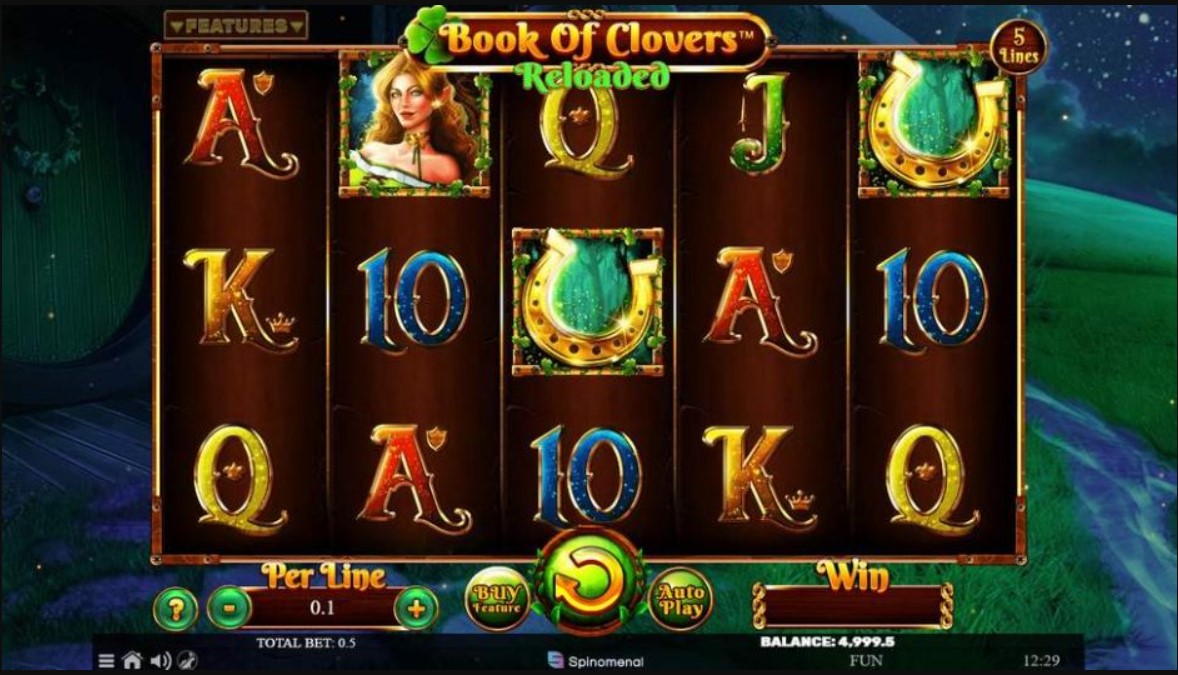The width and height of the screenshot is (1178, 675).
Task: Select the red-haired woman symbol
Action: (414, 125)
